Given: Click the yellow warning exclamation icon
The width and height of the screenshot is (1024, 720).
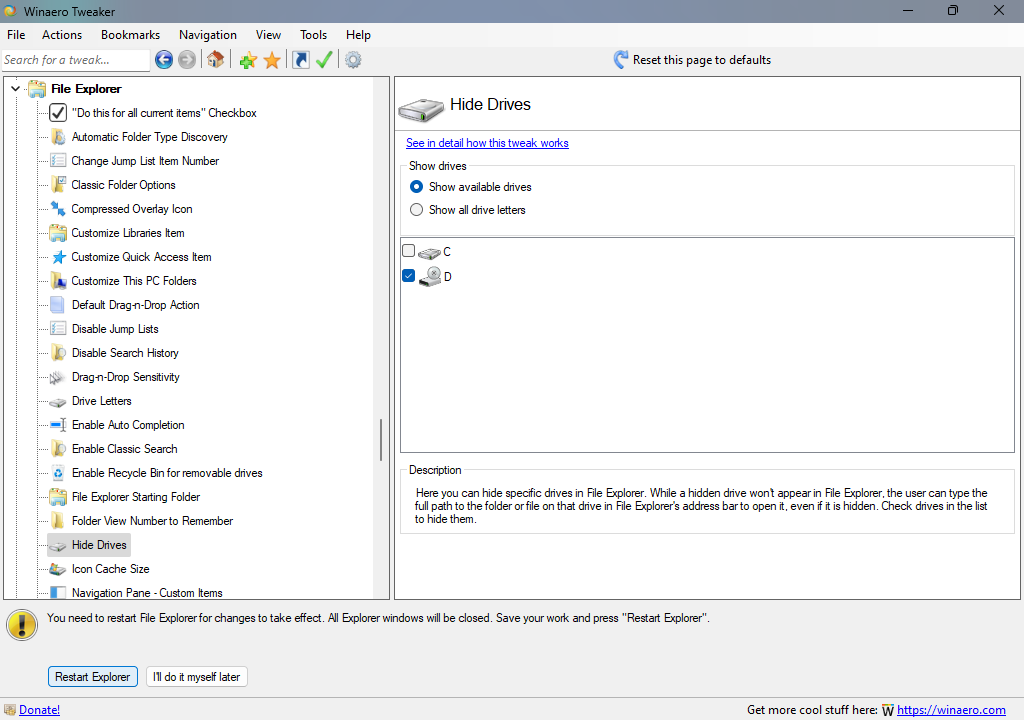Looking at the screenshot, I should [22, 625].
